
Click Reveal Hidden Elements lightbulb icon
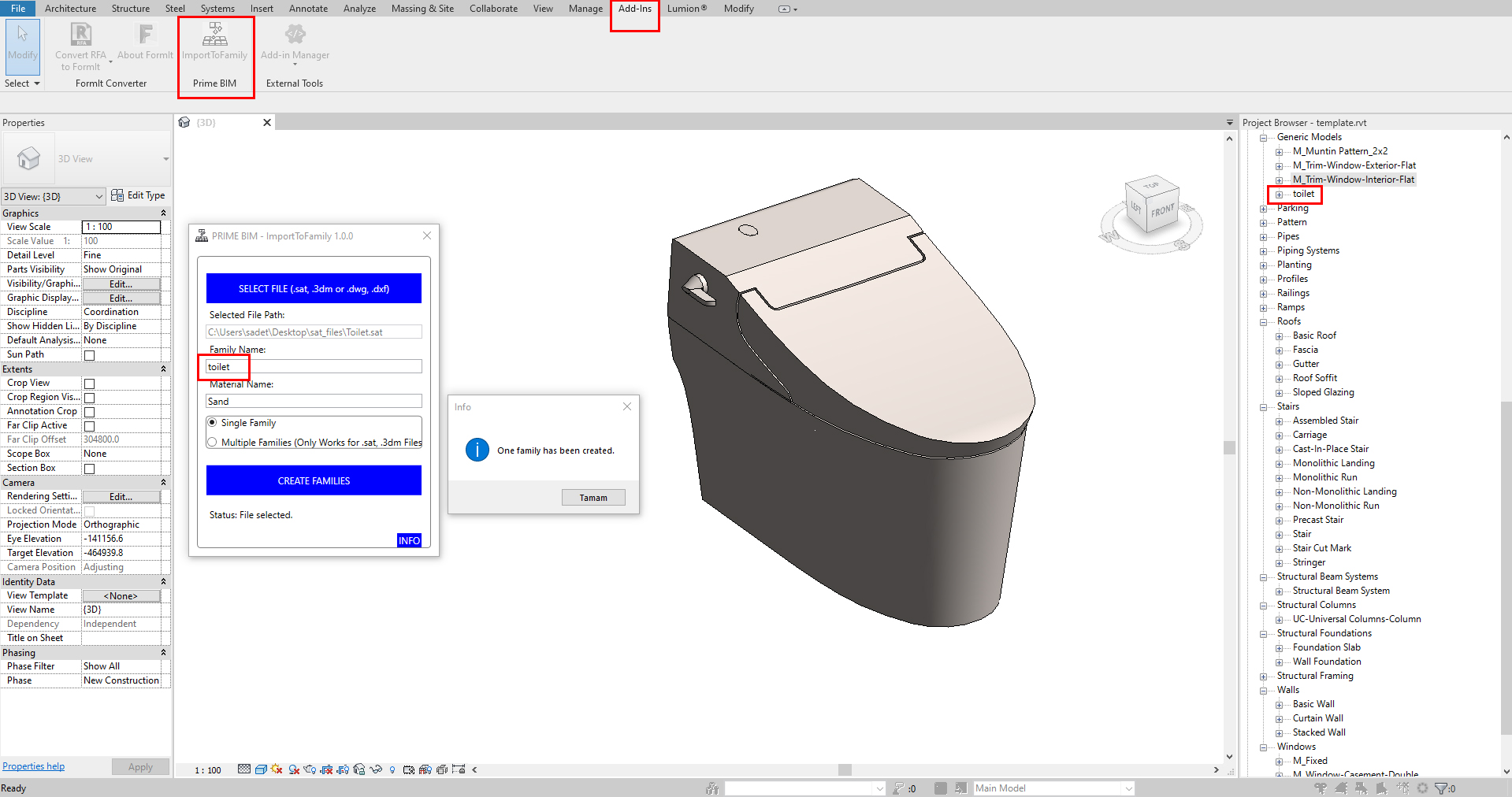click(x=392, y=769)
